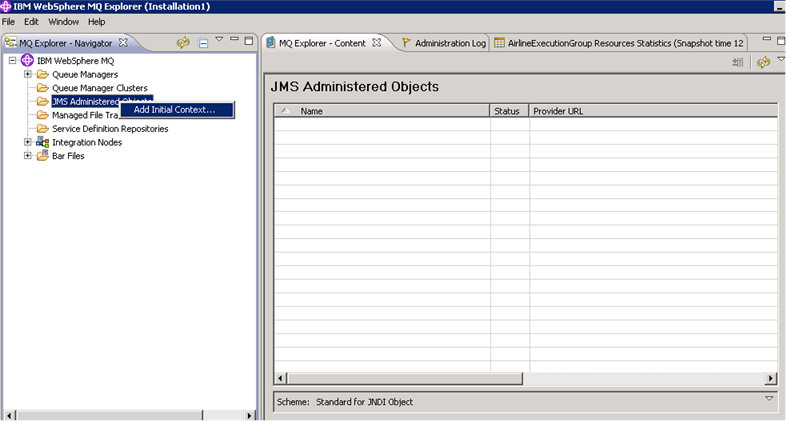Choose Add Initial Context from context menu
The width and height of the screenshot is (786, 421).
coord(177,110)
